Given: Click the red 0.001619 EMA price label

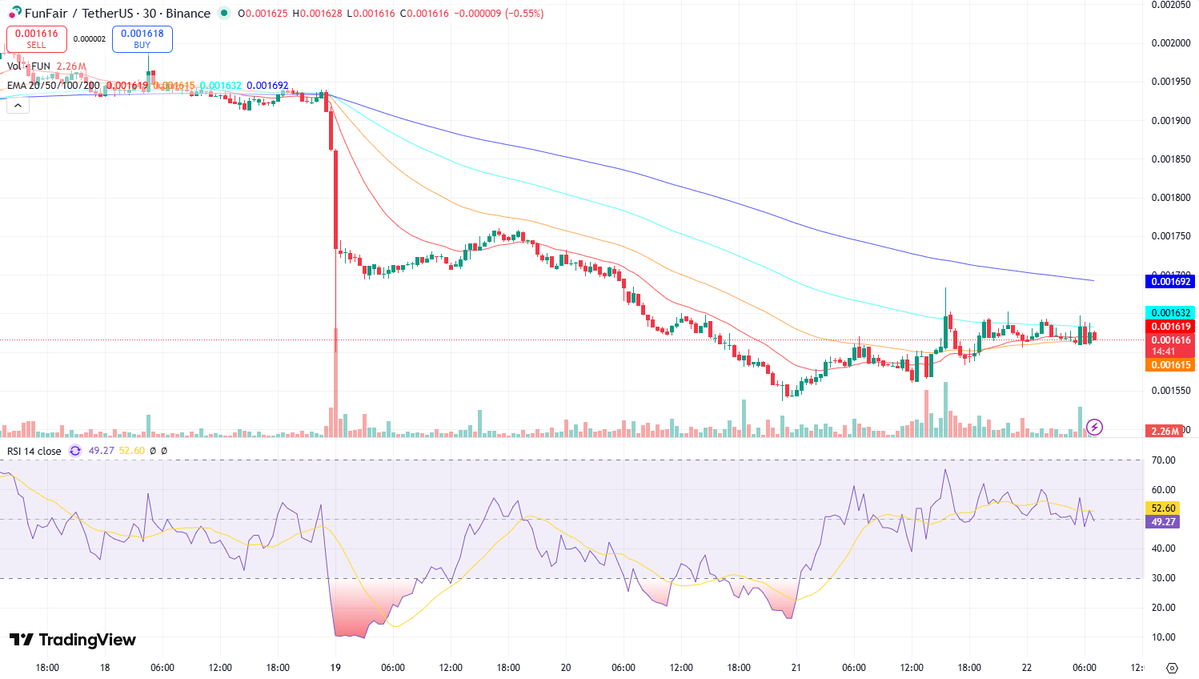Looking at the screenshot, I should click(1170, 327).
